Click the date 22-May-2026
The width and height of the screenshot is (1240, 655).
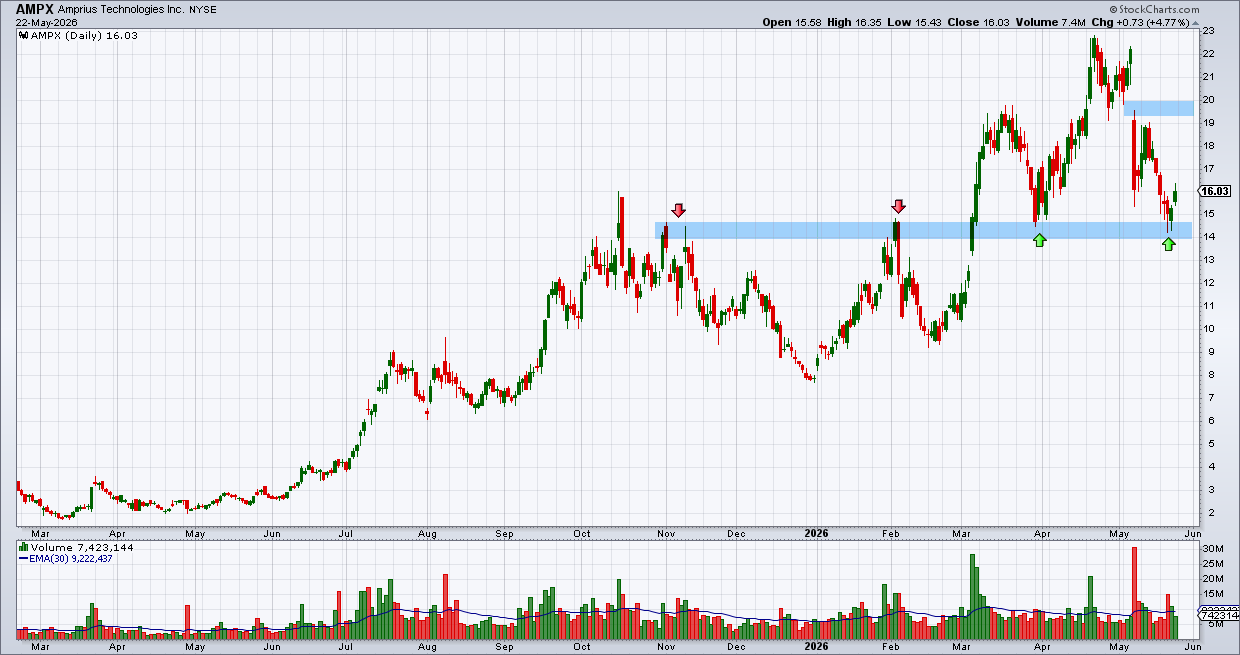click(x=47, y=22)
